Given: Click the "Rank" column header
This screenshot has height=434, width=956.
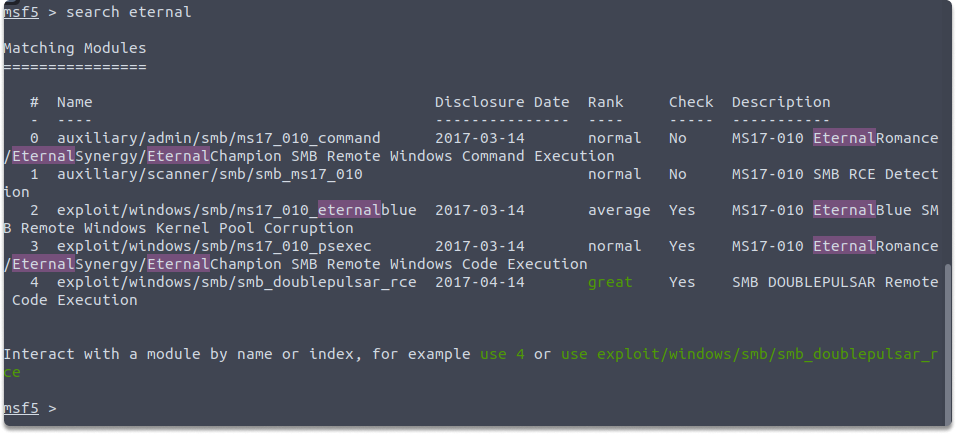Looking at the screenshot, I should point(605,102).
